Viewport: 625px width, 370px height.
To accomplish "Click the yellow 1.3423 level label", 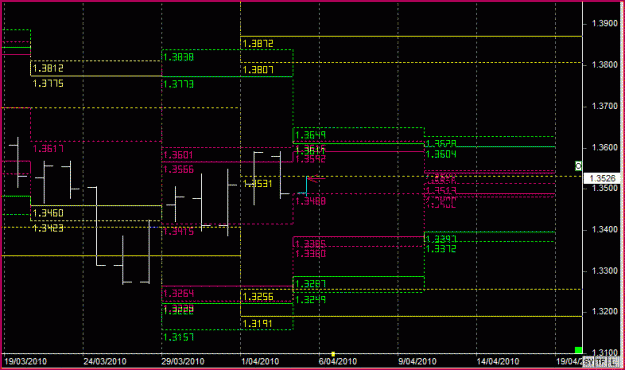I will 48,228.
